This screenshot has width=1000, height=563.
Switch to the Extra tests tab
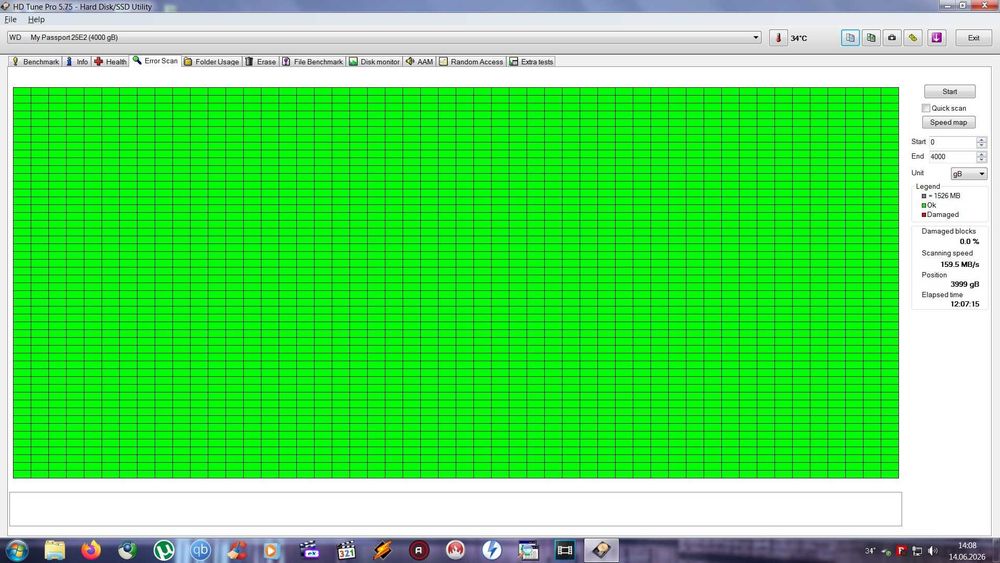click(x=531, y=62)
